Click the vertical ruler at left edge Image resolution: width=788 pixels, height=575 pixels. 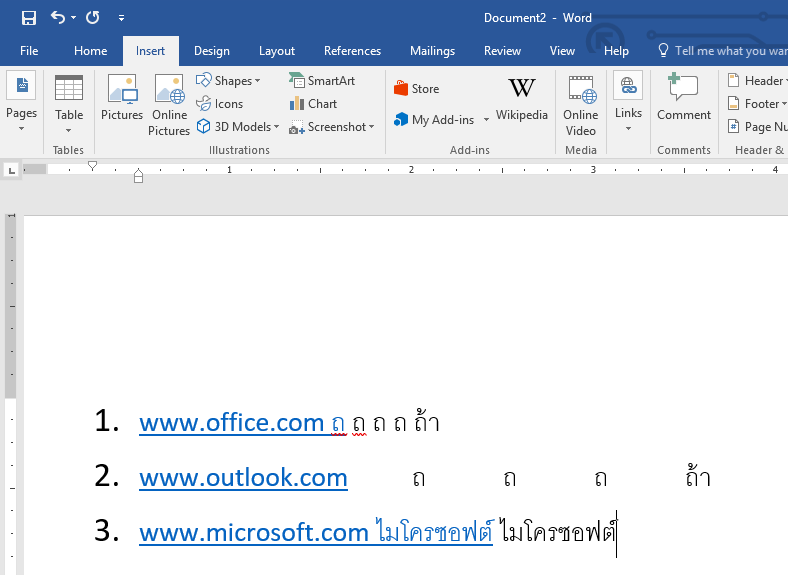pos(11,394)
